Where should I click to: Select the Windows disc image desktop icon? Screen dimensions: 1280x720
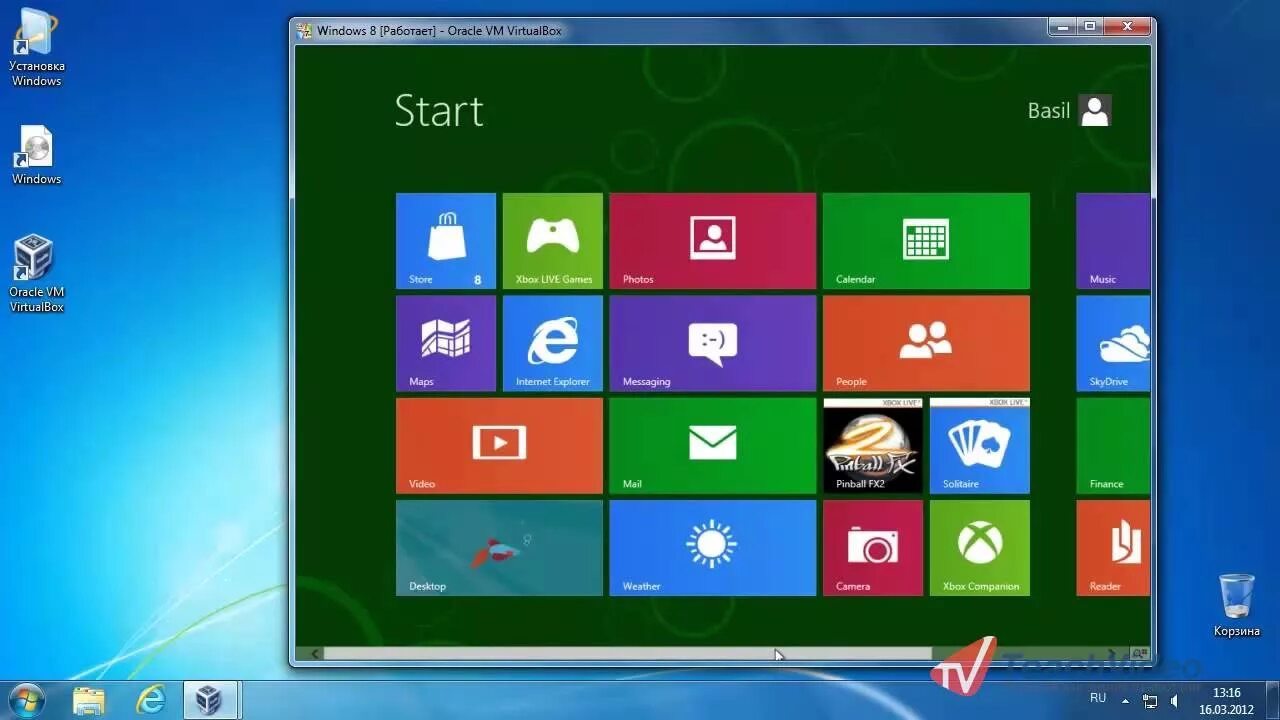(37, 155)
